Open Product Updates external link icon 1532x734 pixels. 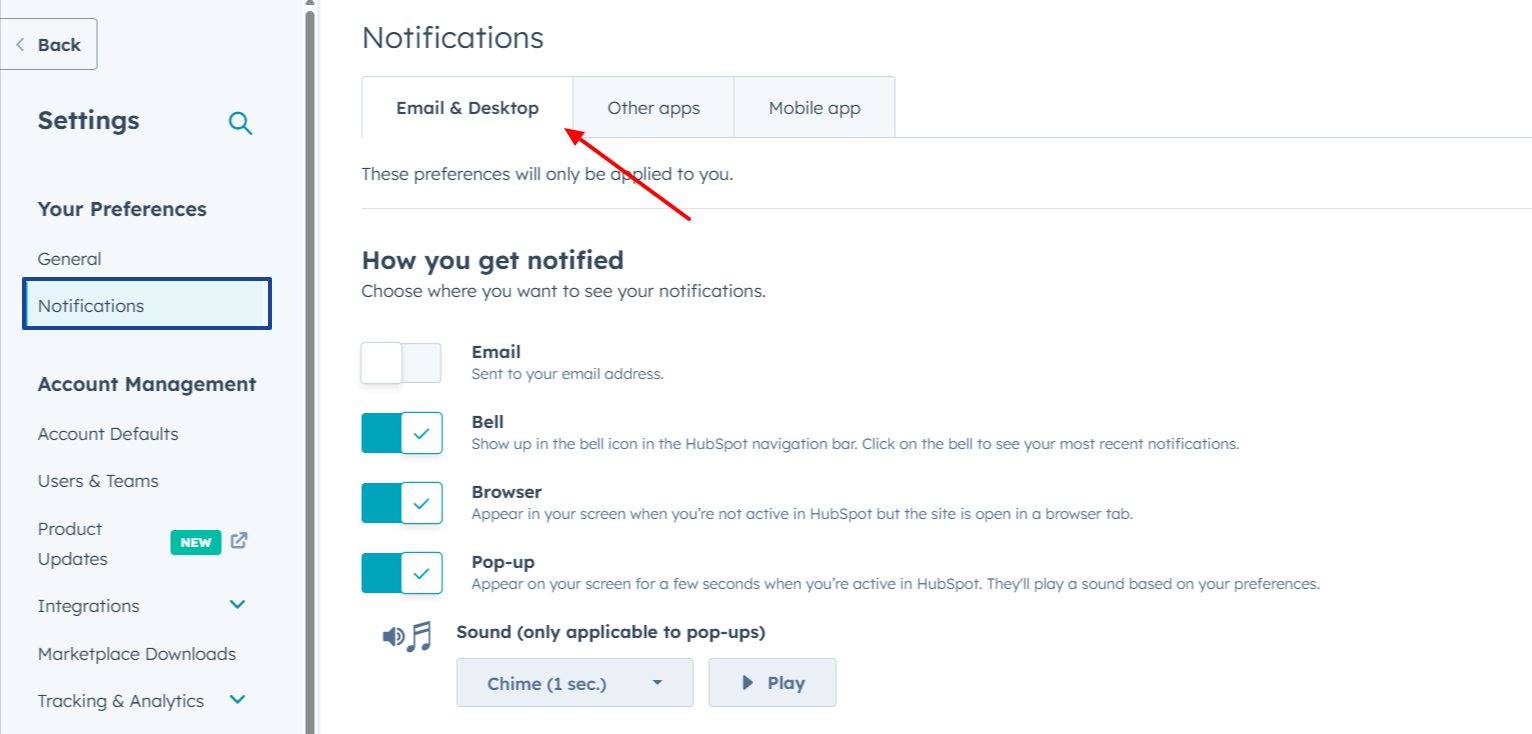[x=239, y=541]
